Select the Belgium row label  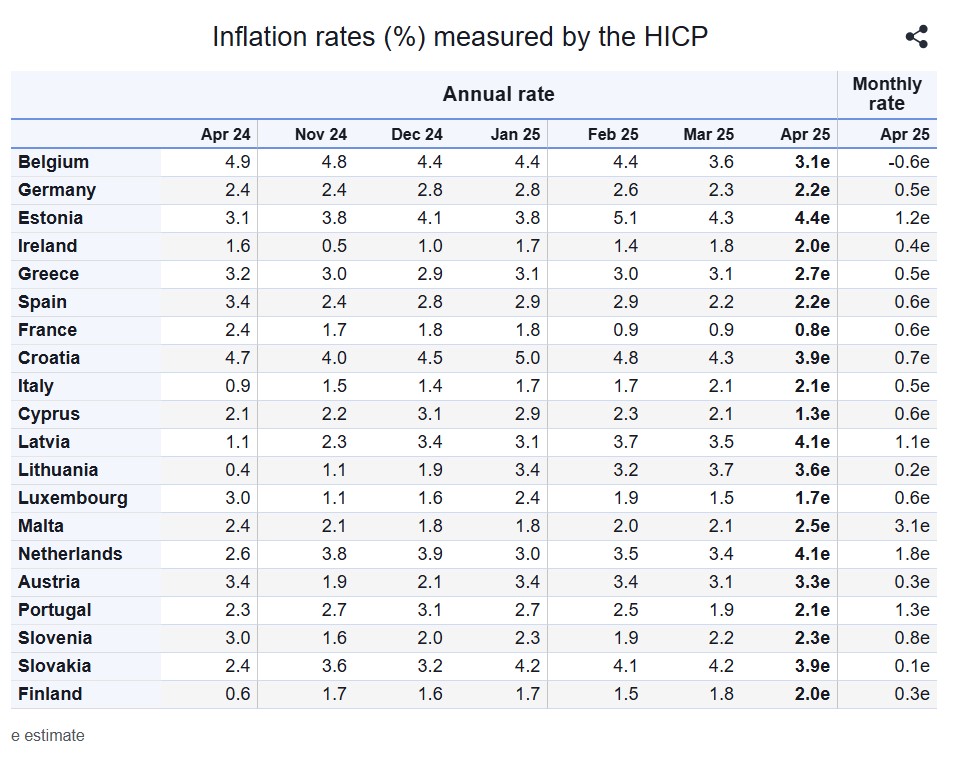click(x=53, y=162)
